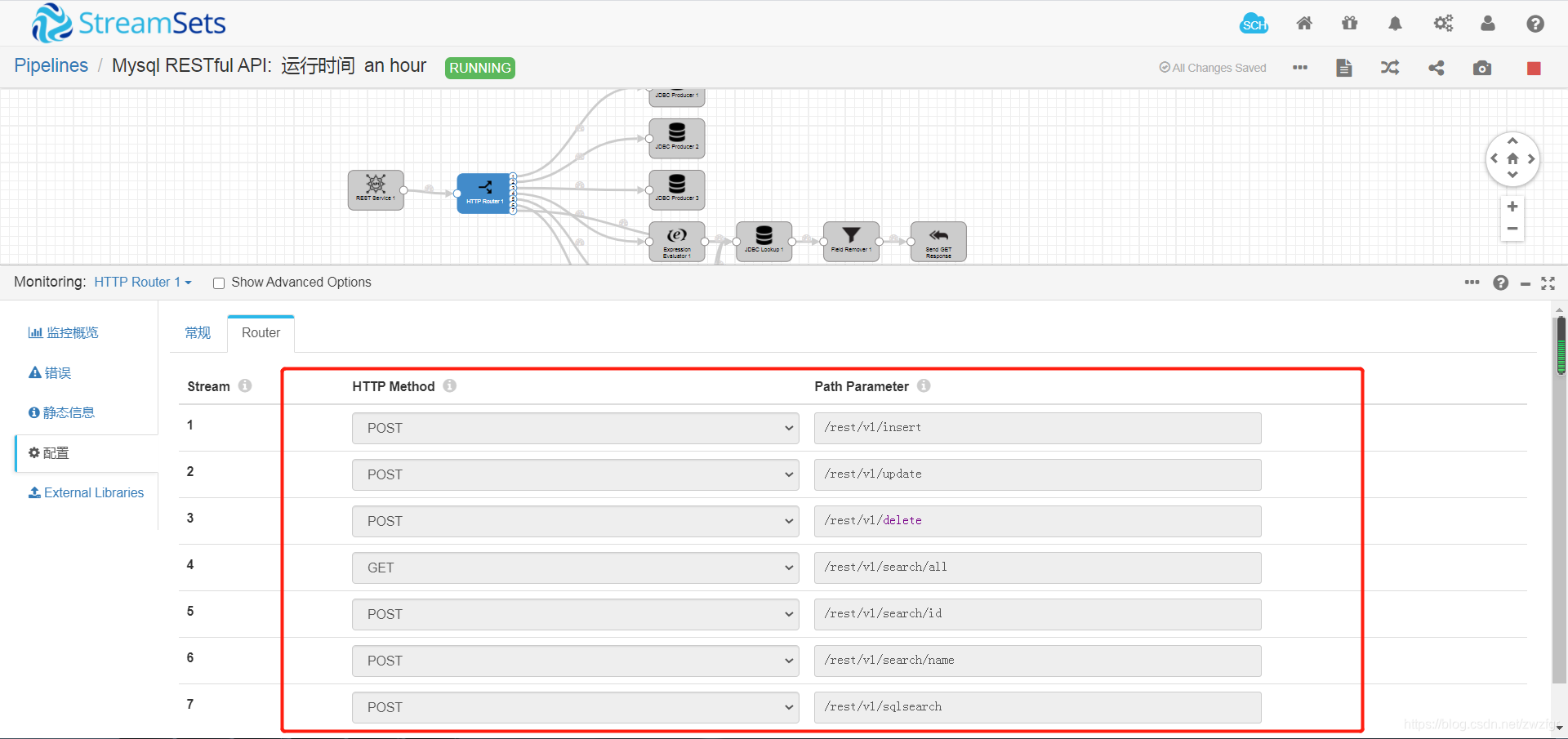
Task: Select the JDBC Lookup 1 stage
Action: click(x=764, y=242)
